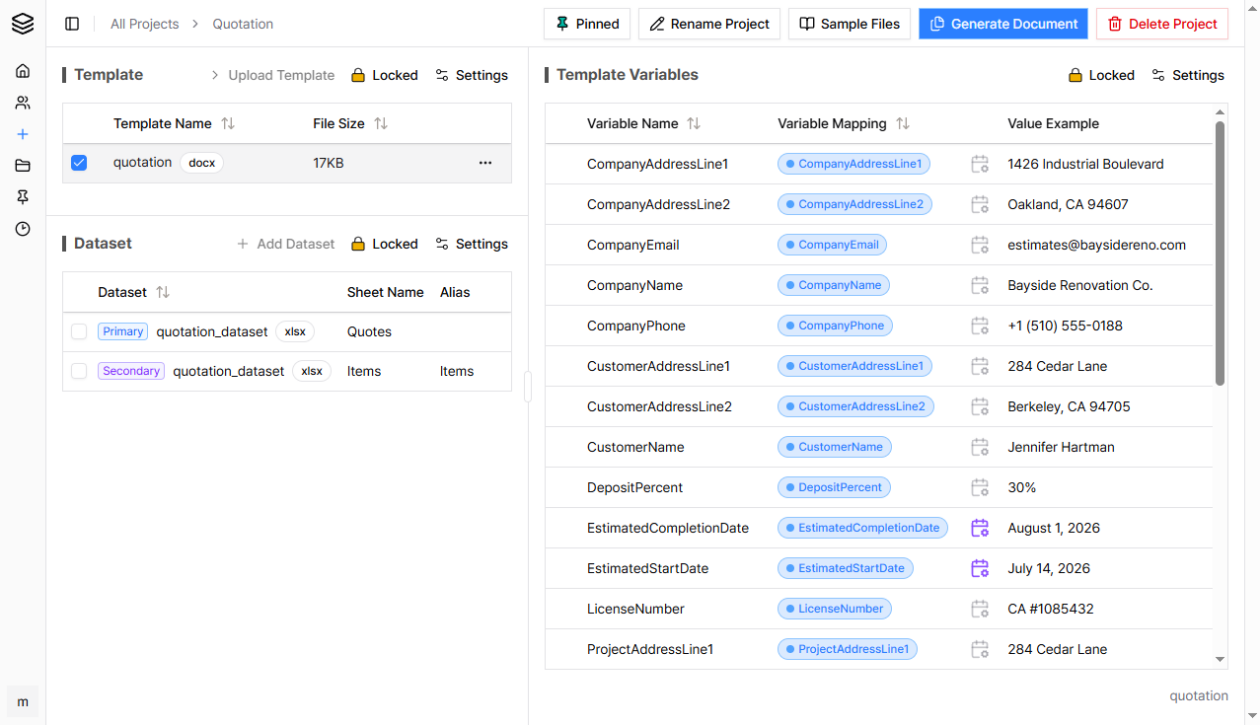Click value 'CA #1085432'
This screenshot has height=725, width=1260.
pyautogui.click(x=1051, y=609)
